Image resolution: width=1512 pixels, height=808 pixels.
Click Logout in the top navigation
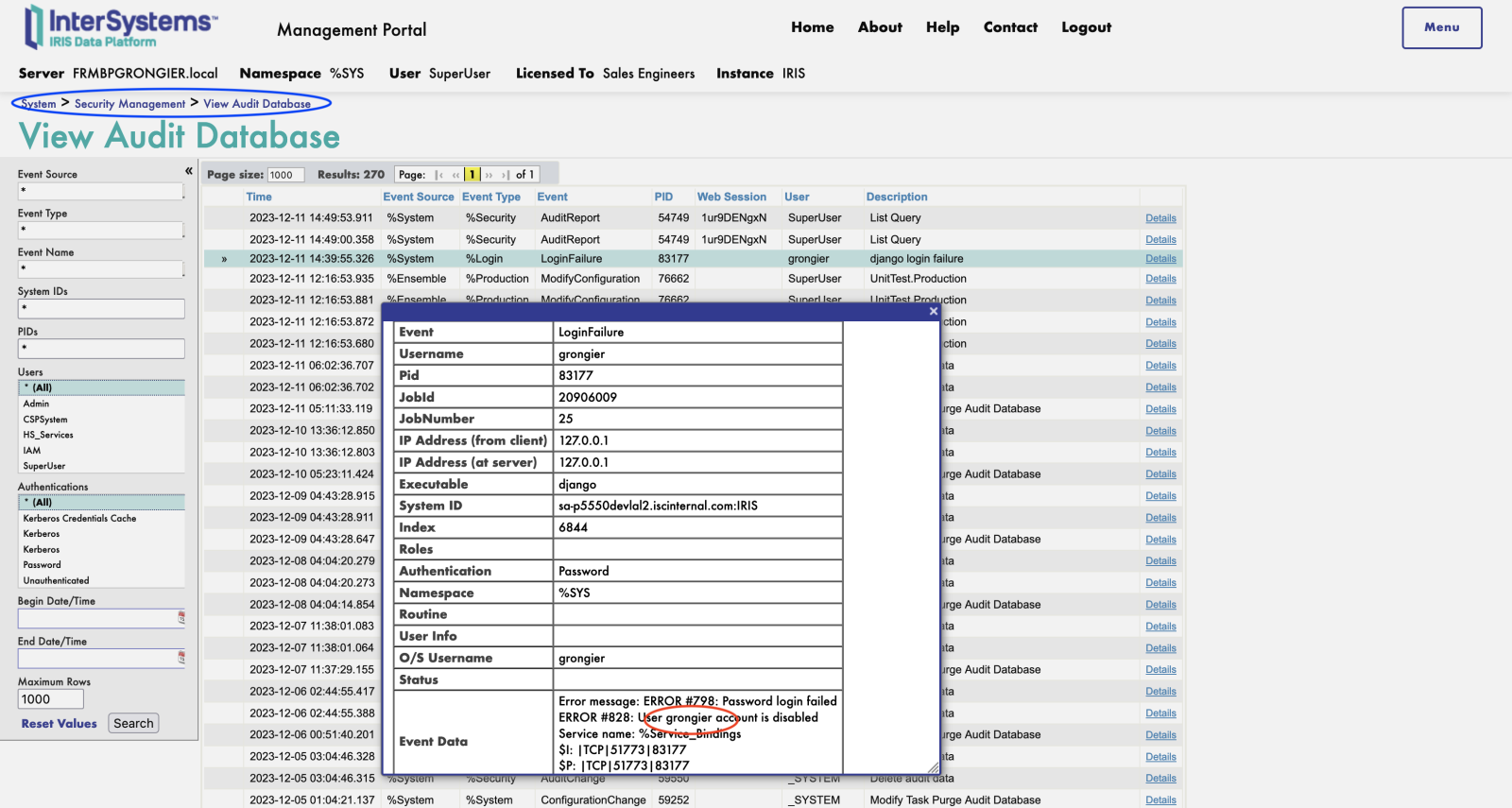[1086, 27]
